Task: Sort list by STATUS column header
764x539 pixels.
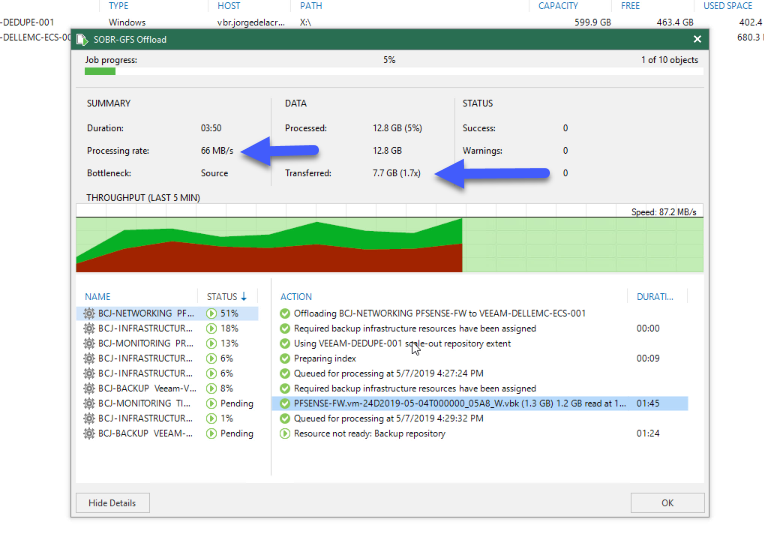Action: pyautogui.click(x=227, y=296)
